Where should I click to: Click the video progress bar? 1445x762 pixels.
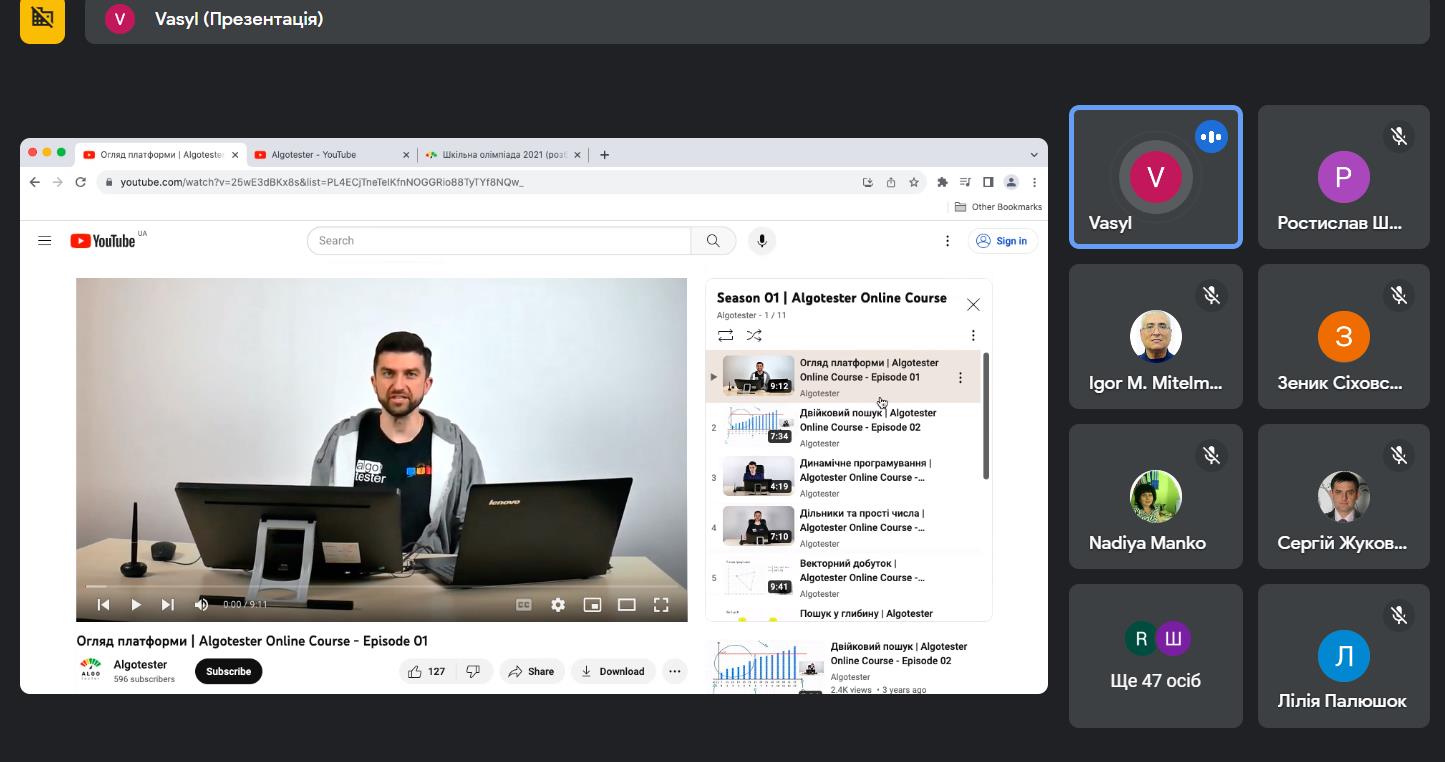tap(381, 587)
